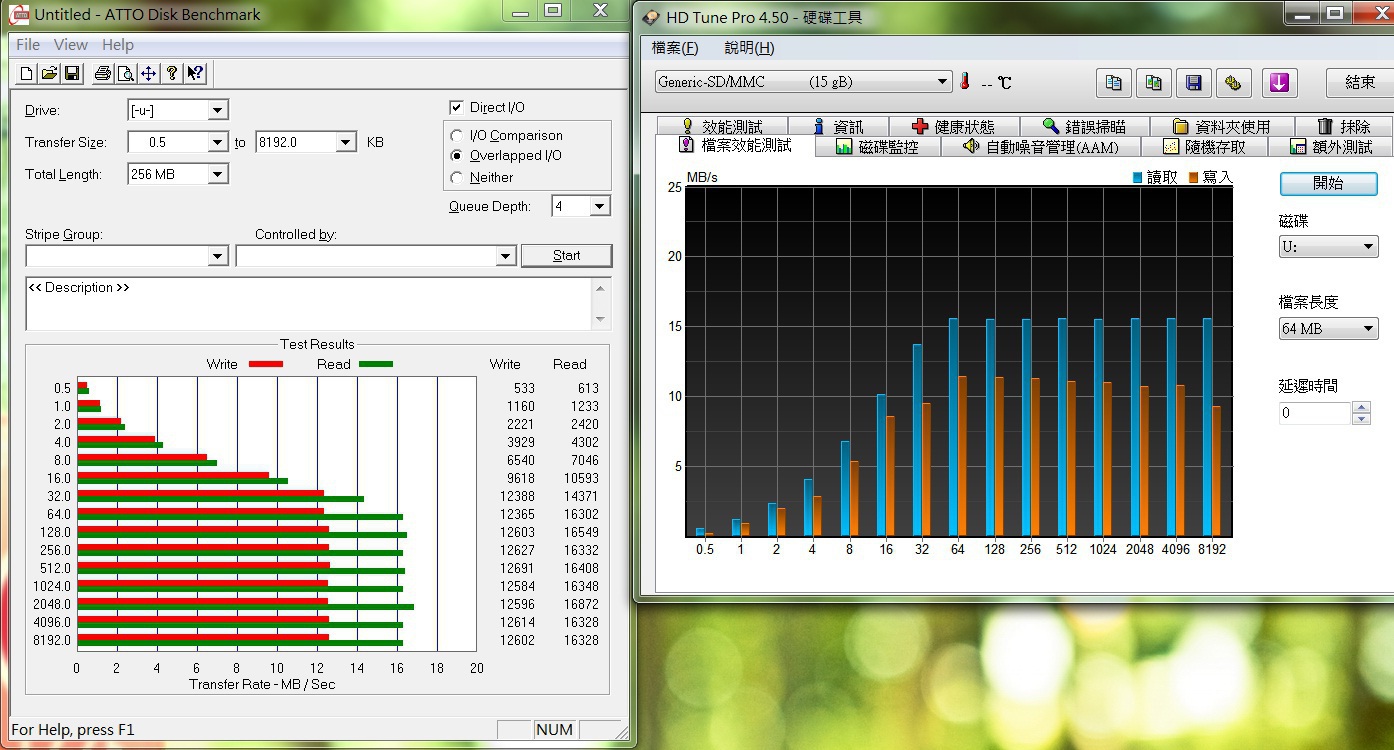
Task: Click the yellow question mark About icon
Action: [x=172, y=73]
